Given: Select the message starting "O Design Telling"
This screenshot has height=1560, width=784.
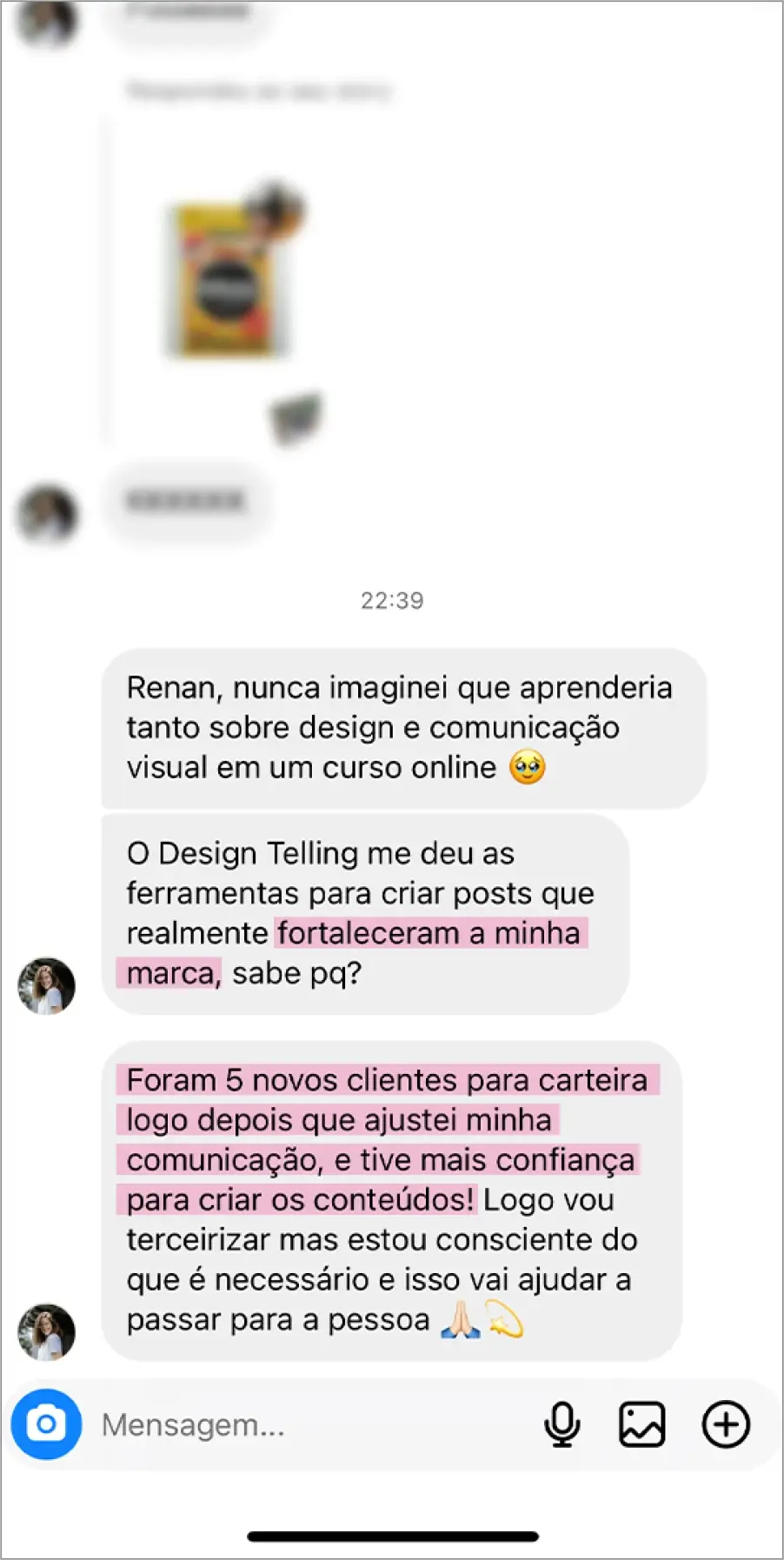Looking at the screenshot, I should pos(365,913).
